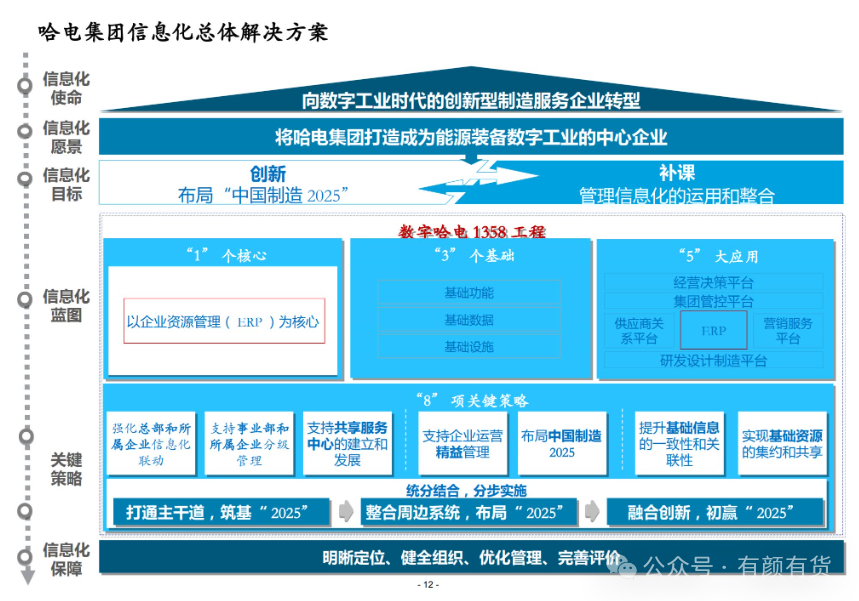Click the 供应商关系平台 box
The width and height of the screenshot is (859, 601).
point(639,330)
